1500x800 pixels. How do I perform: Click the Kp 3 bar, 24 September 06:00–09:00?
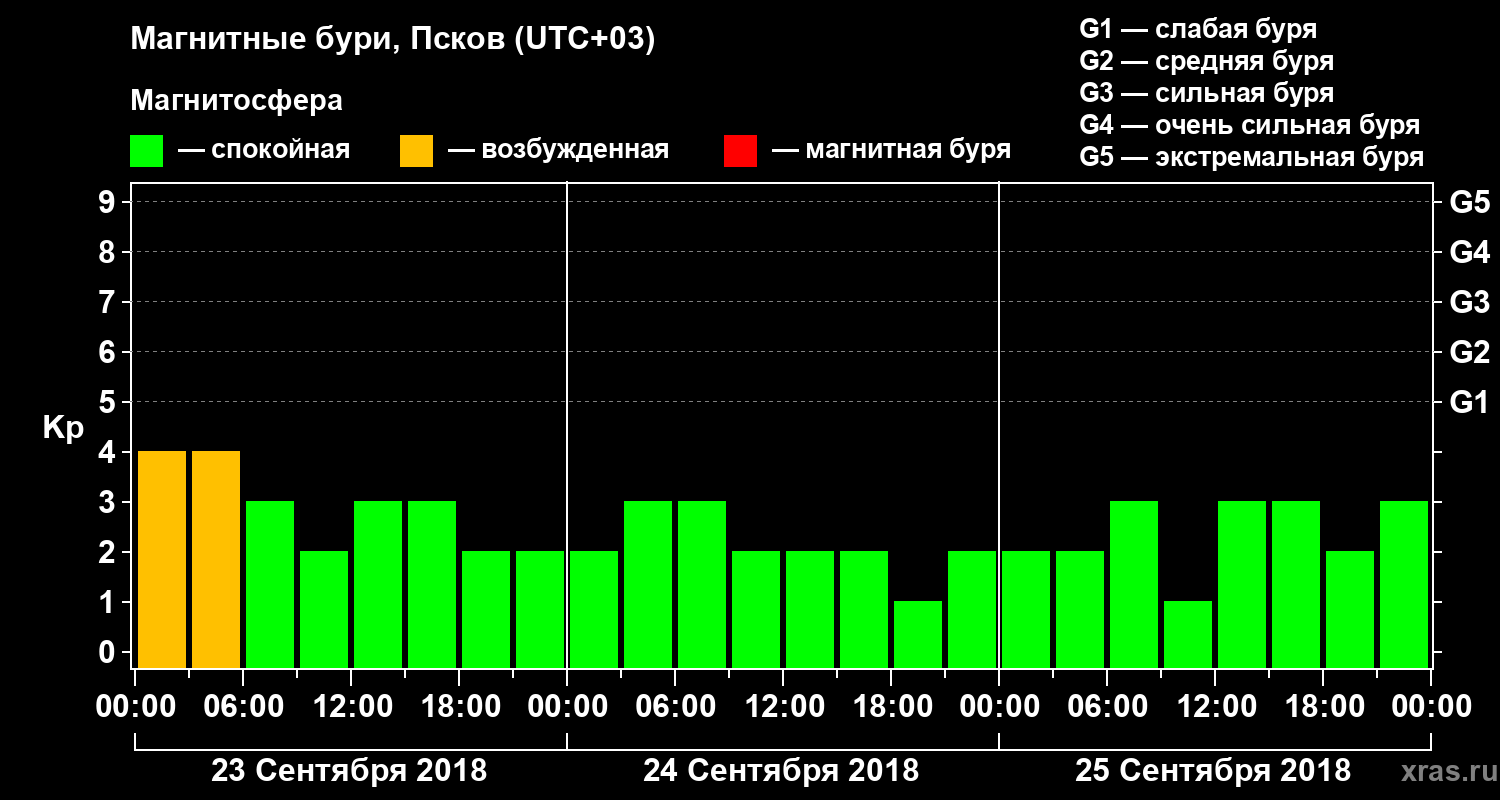(702, 584)
